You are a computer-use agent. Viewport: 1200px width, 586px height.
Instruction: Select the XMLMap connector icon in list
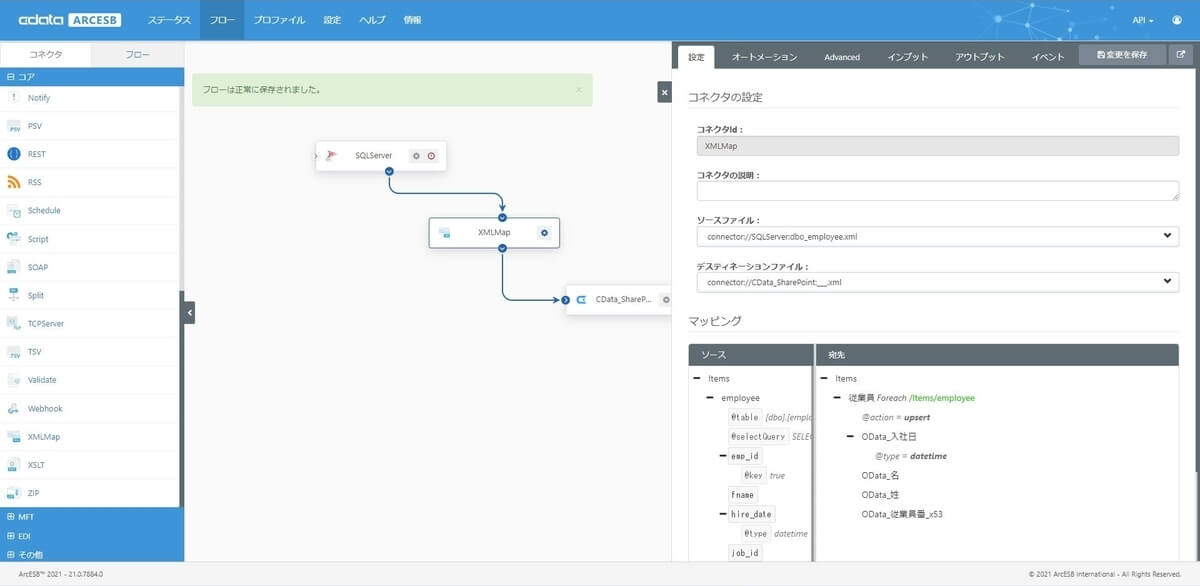coord(14,436)
